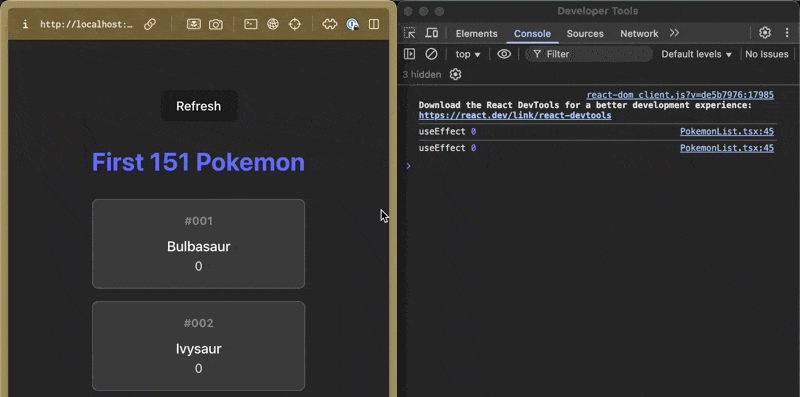Open the extensions puzzle piece icon
This screenshot has height=397, width=800.
[330, 24]
